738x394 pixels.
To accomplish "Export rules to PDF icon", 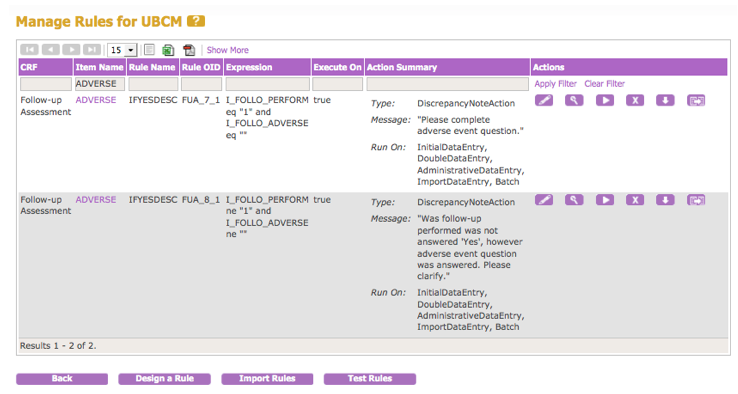I will tap(189, 50).
